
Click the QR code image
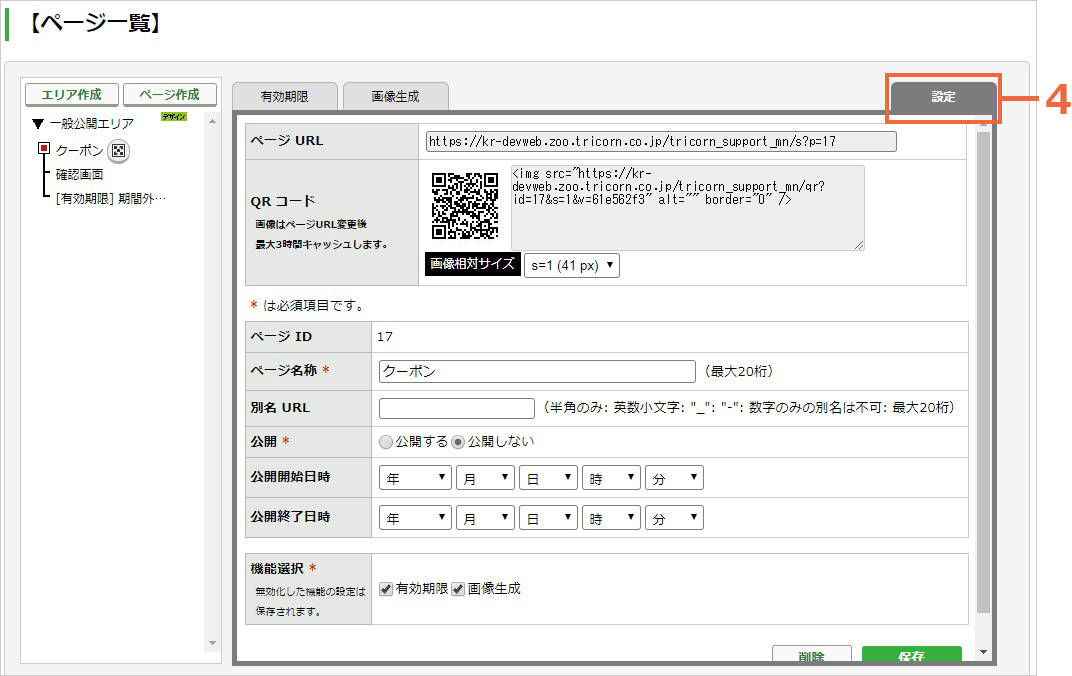pos(465,206)
